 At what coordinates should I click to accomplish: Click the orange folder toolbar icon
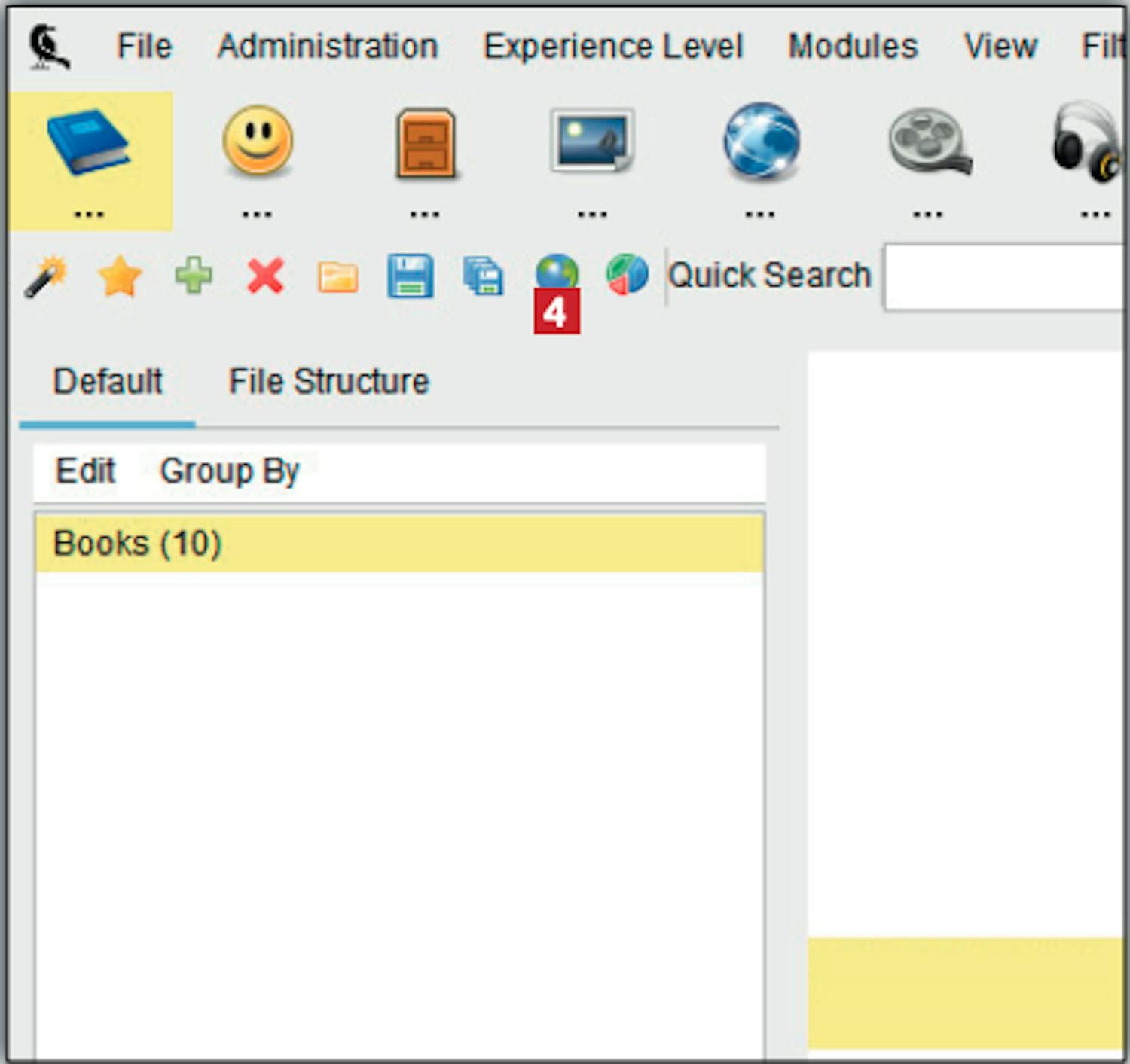tap(337, 277)
